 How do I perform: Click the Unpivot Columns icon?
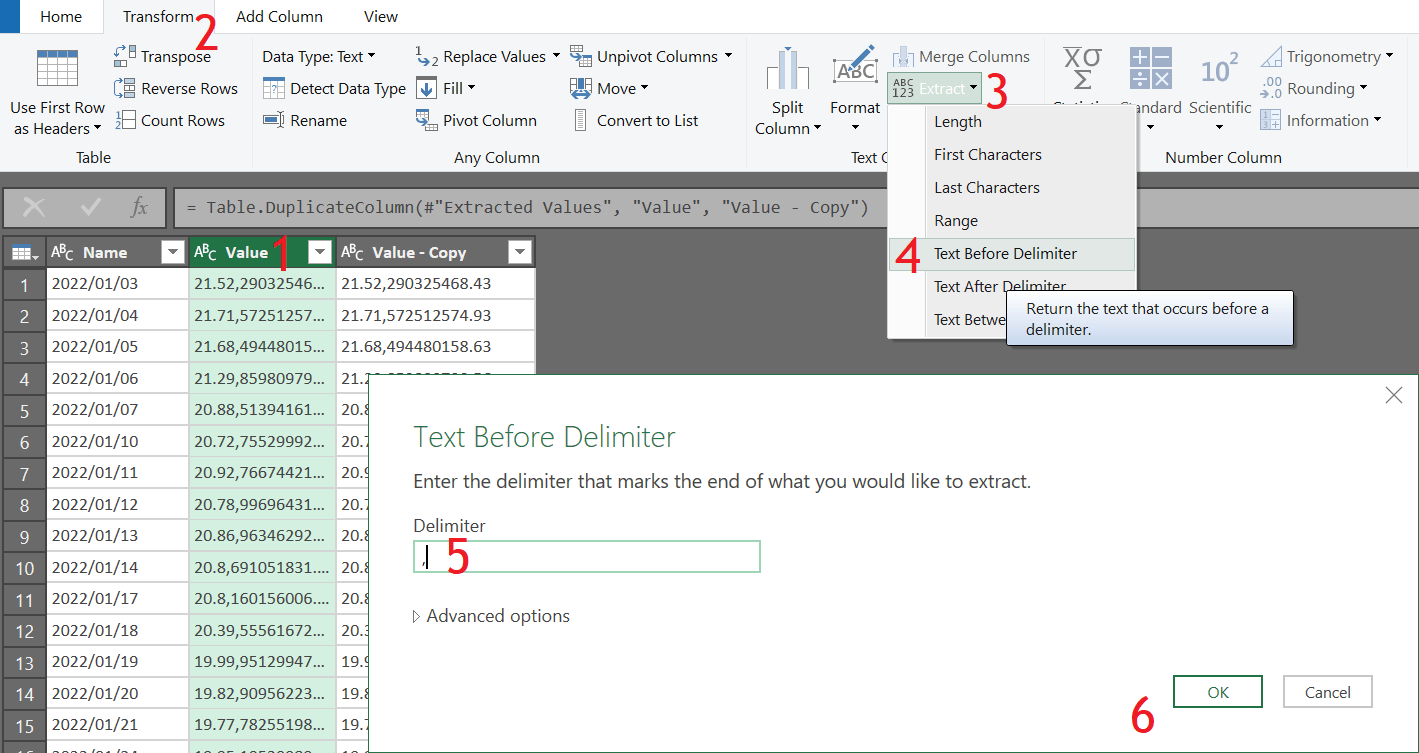pos(580,56)
